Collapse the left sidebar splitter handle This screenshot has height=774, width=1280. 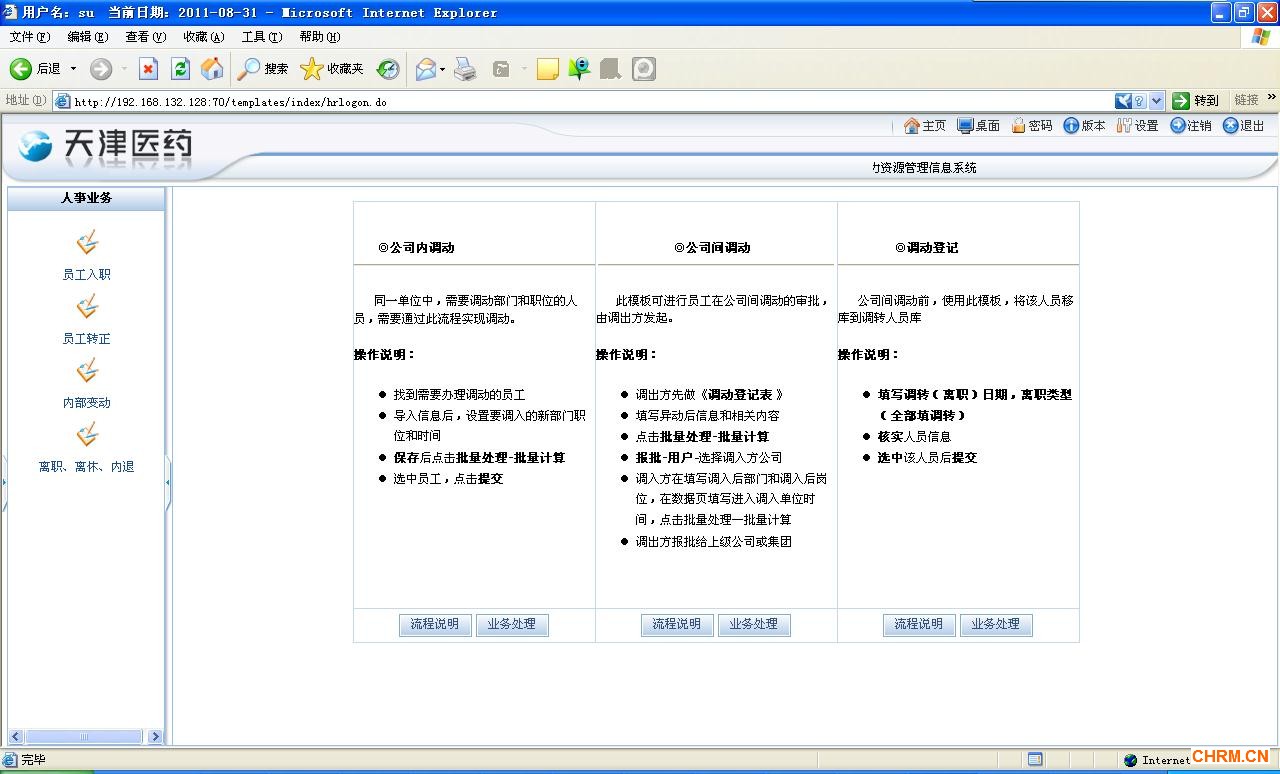coord(168,482)
